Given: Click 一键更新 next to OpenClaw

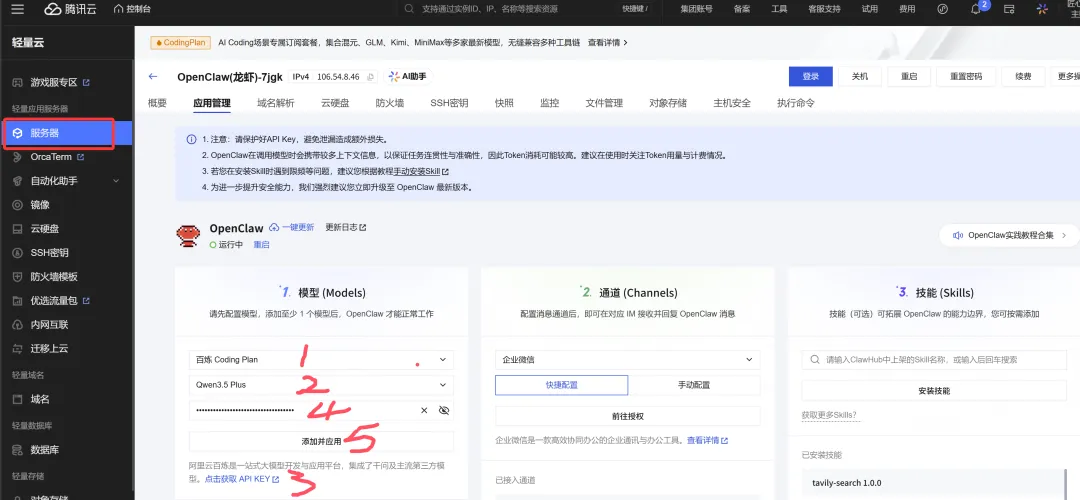Looking at the screenshot, I should (291, 227).
